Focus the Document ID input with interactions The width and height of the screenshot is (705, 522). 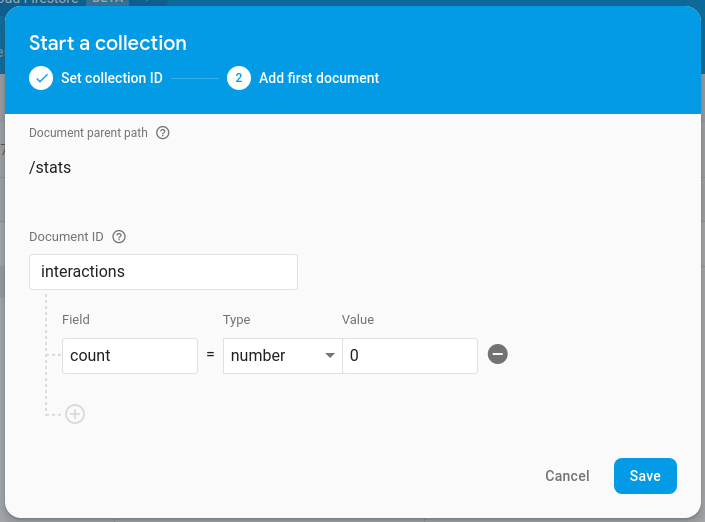click(163, 272)
